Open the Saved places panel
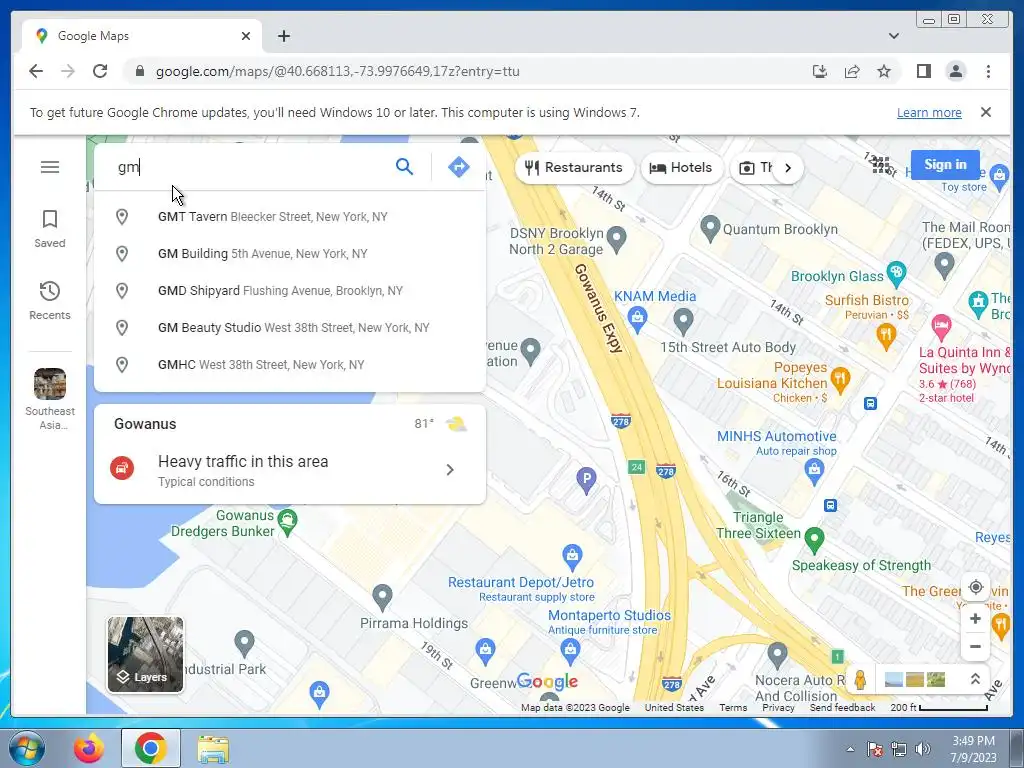Screen dimensions: 1024x768 click(50, 229)
